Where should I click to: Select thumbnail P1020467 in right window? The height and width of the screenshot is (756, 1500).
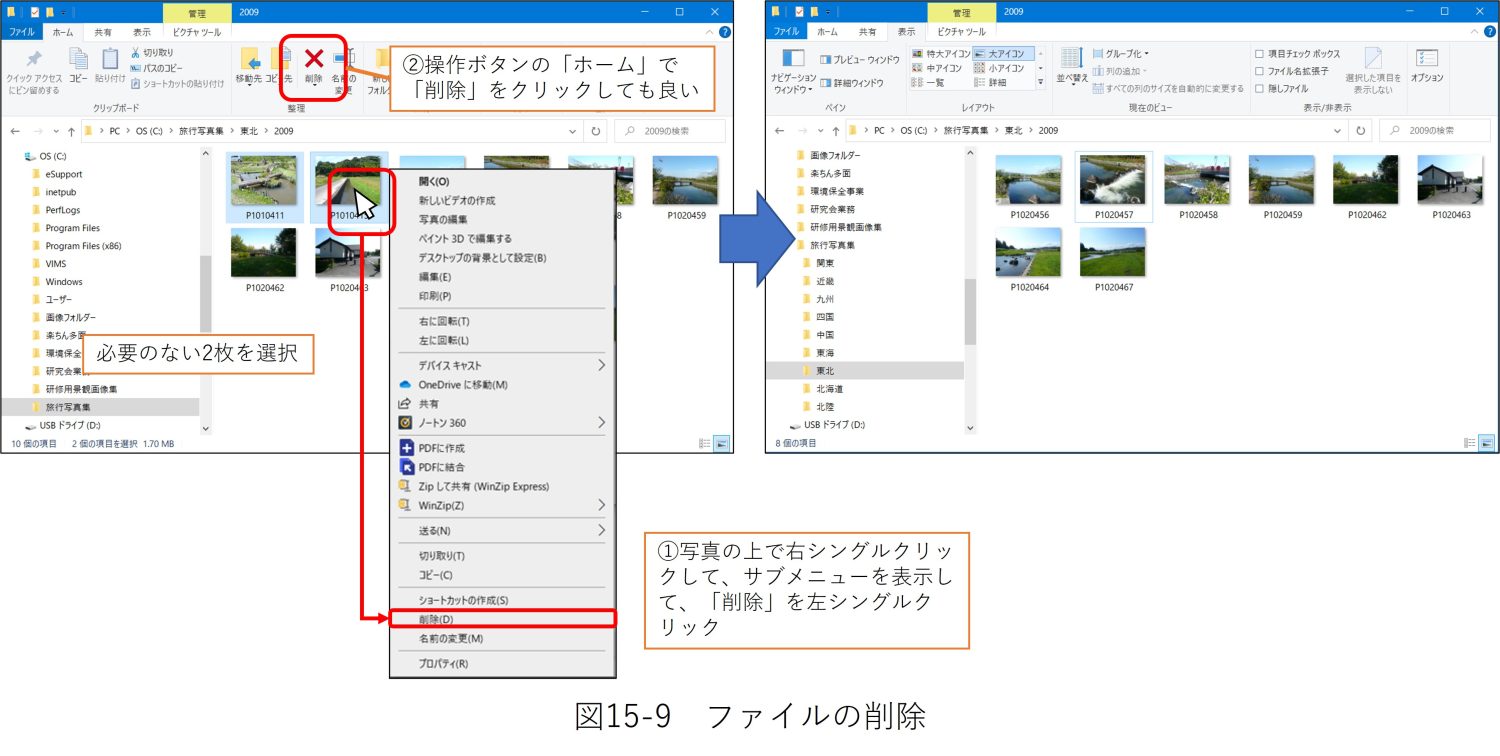(1113, 259)
